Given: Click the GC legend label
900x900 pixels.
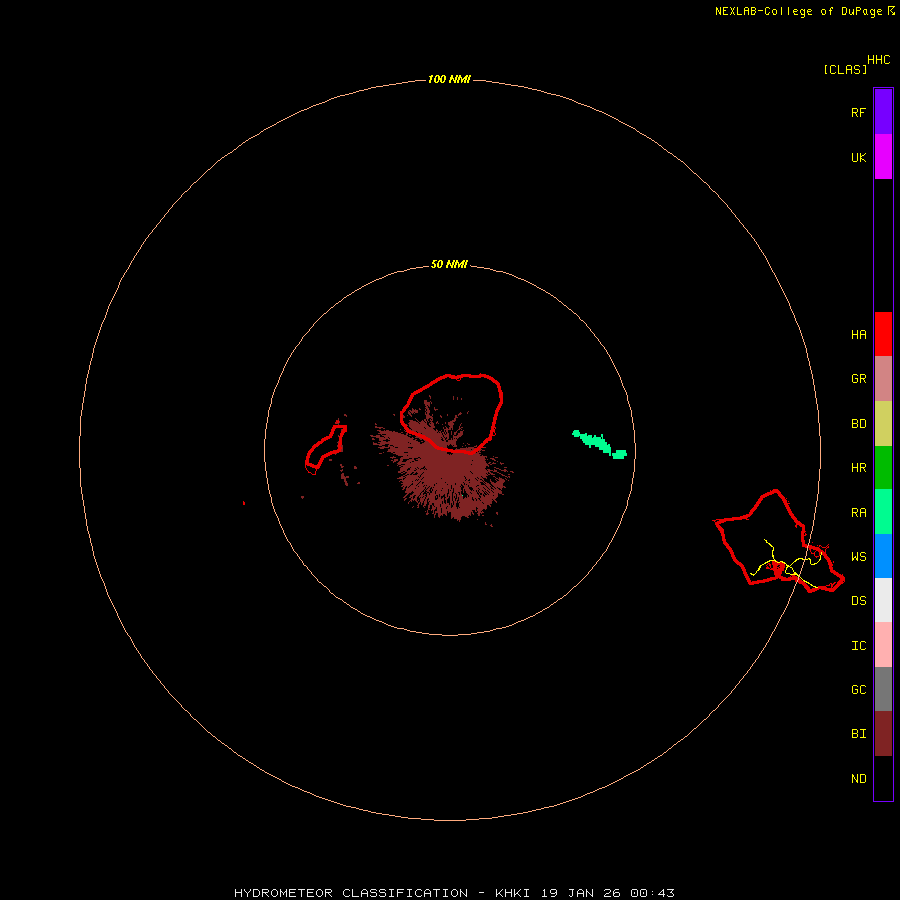Looking at the screenshot, I should [858, 689].
